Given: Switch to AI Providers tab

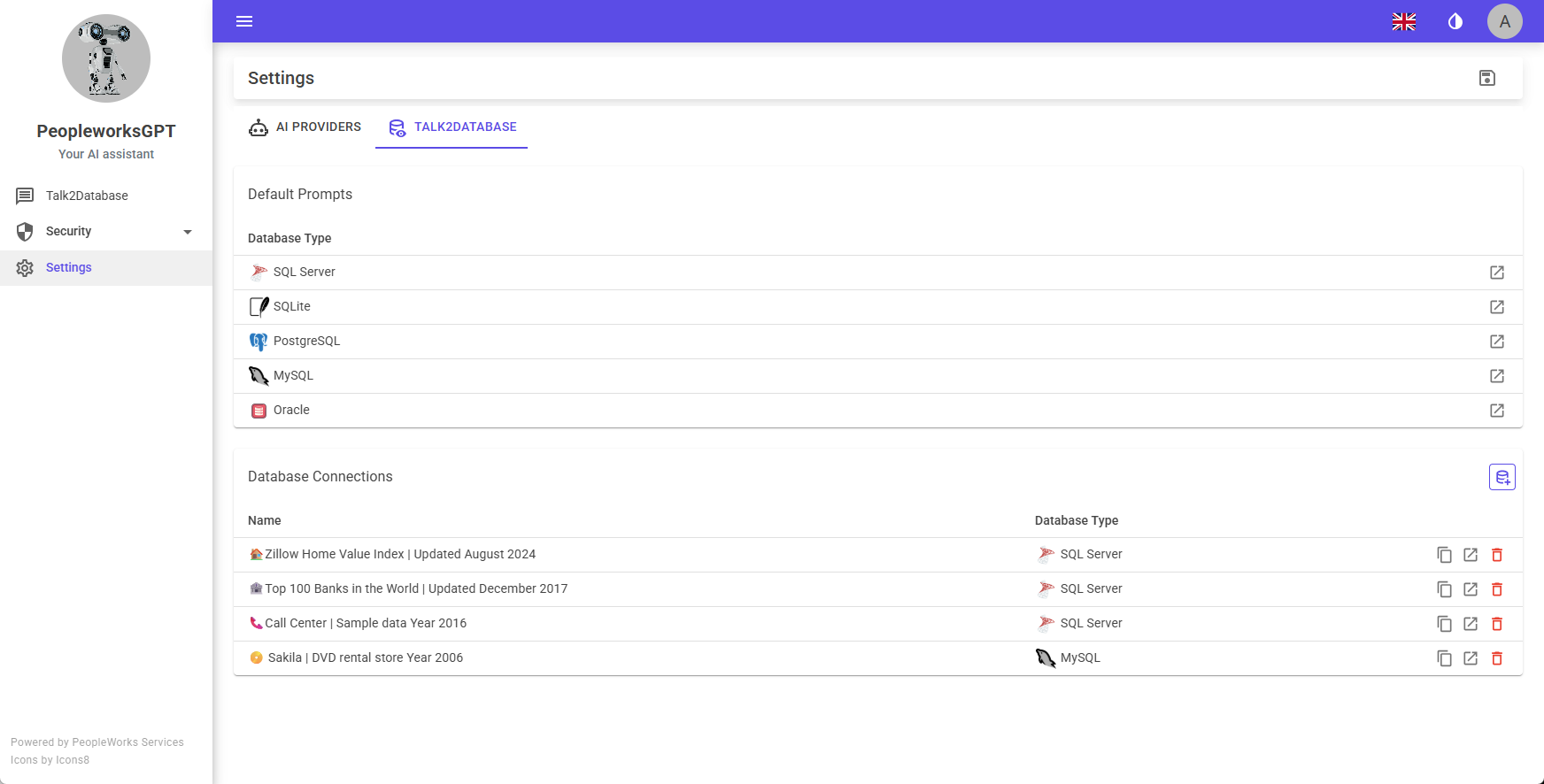Looking at the screenshot, I should click(x=305, y=127).
